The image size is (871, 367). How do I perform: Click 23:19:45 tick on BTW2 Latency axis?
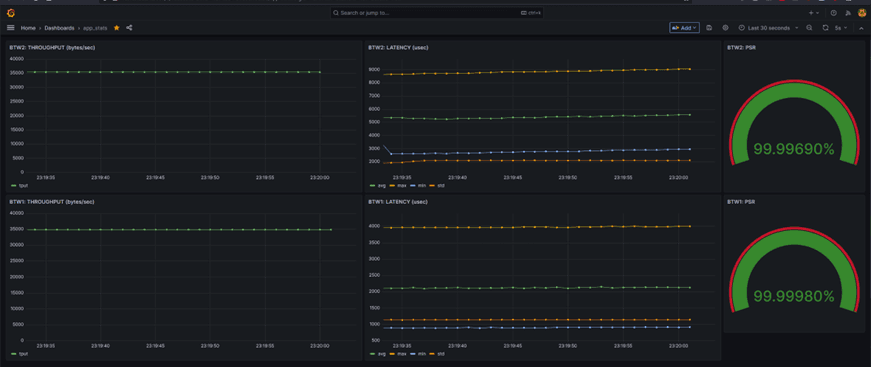click(x=512, y=178)
